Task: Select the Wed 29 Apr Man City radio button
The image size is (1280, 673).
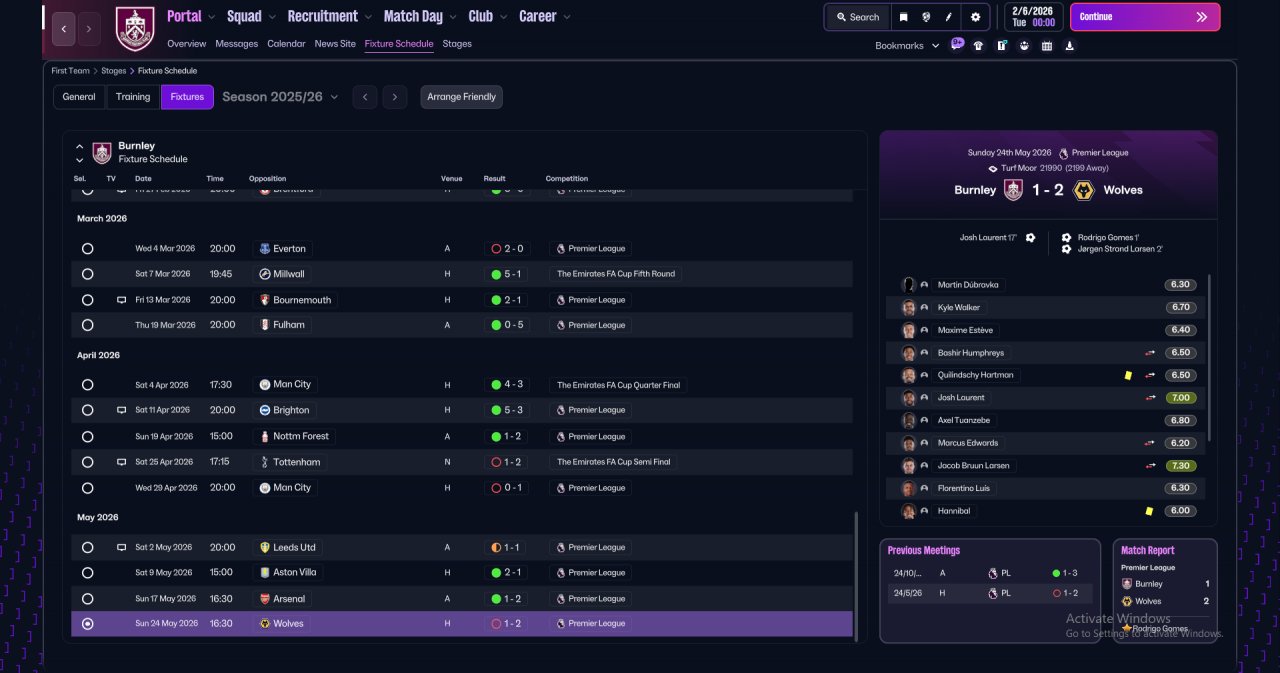Action: click(x=88, y=488)
